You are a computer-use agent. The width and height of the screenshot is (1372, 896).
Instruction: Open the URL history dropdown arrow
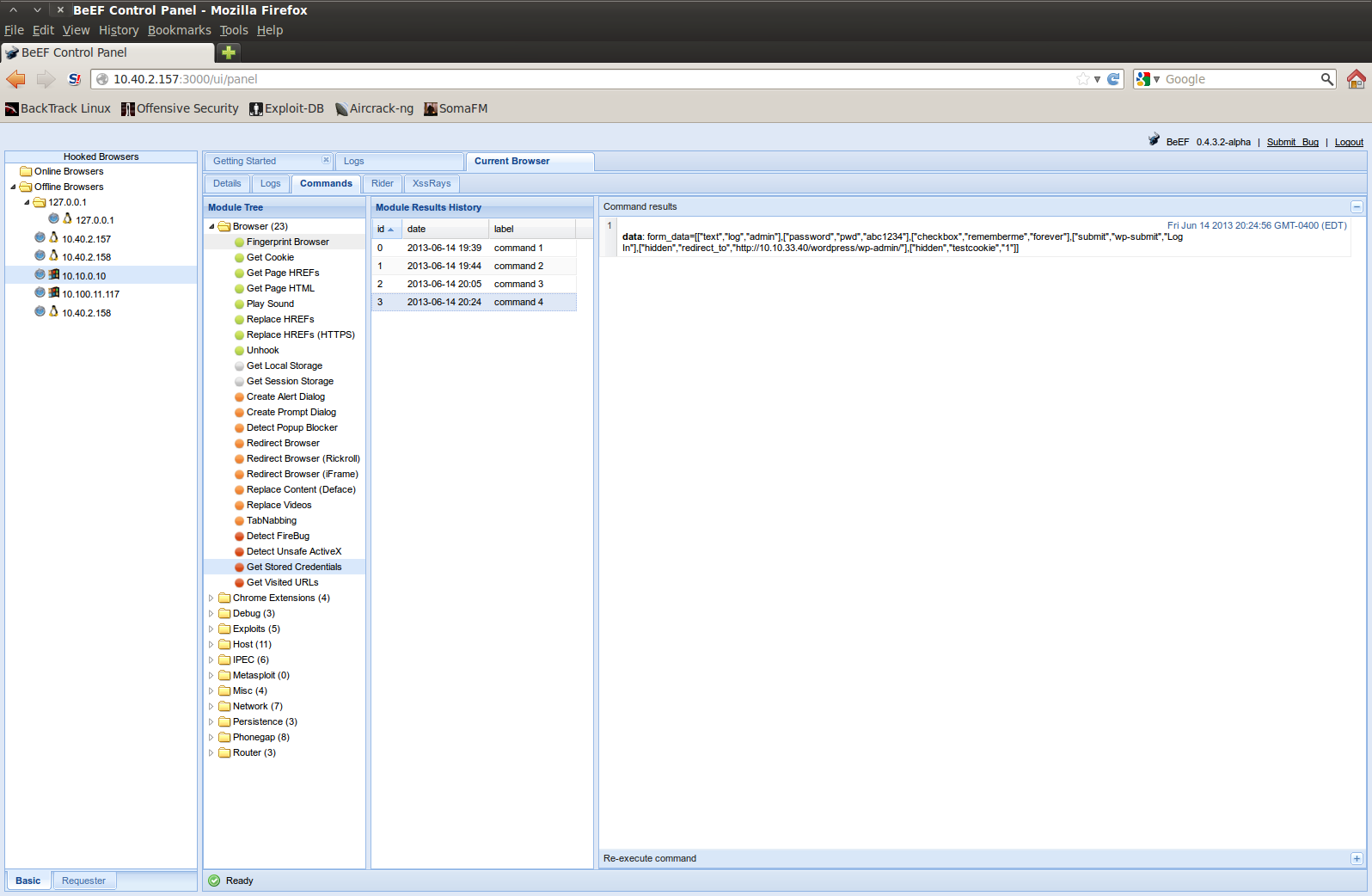[x=1098, y=79]
